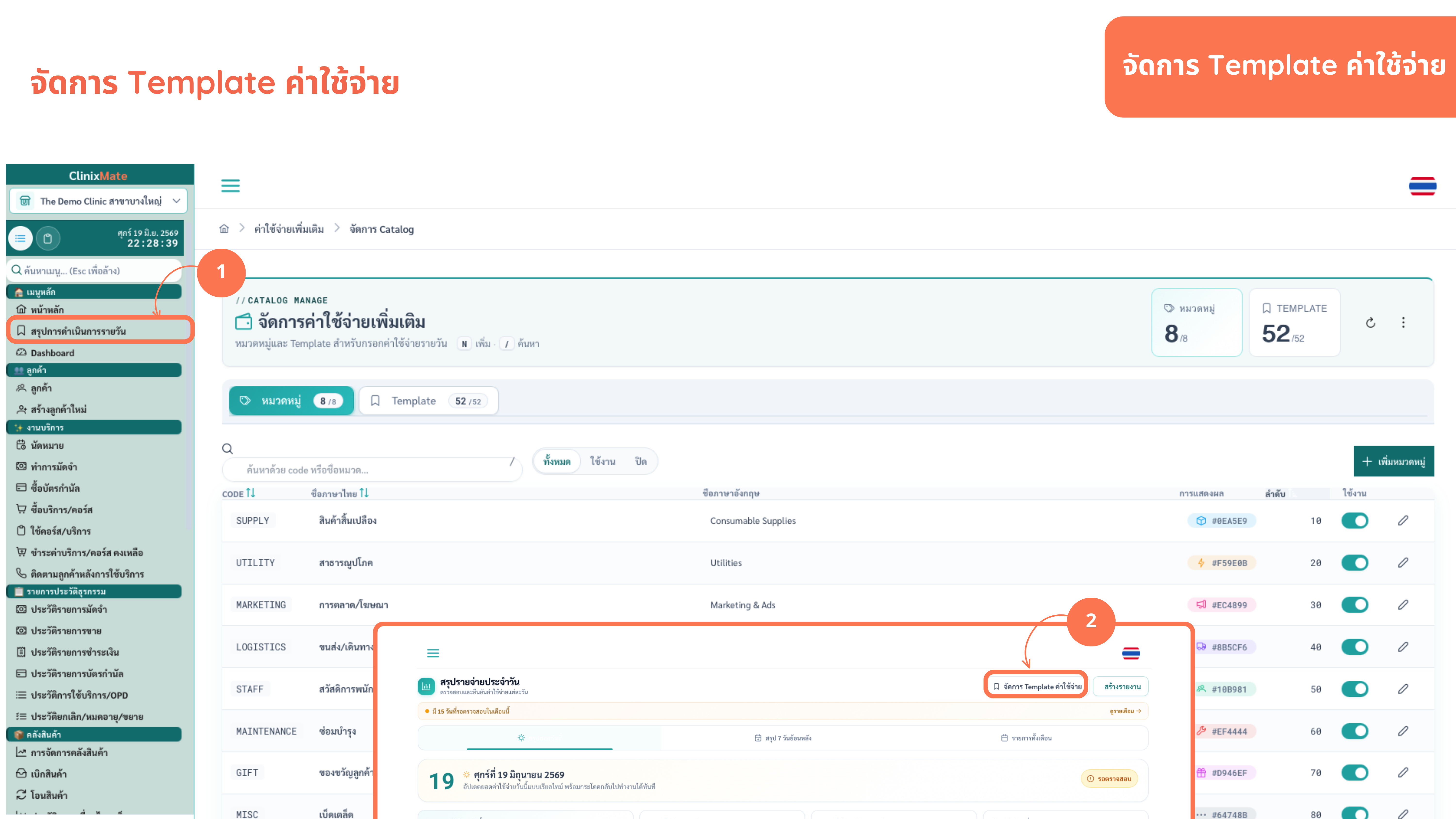Switch to the หมวดหมู่ tab
The image size is (1456, 819).
point(291,401)
